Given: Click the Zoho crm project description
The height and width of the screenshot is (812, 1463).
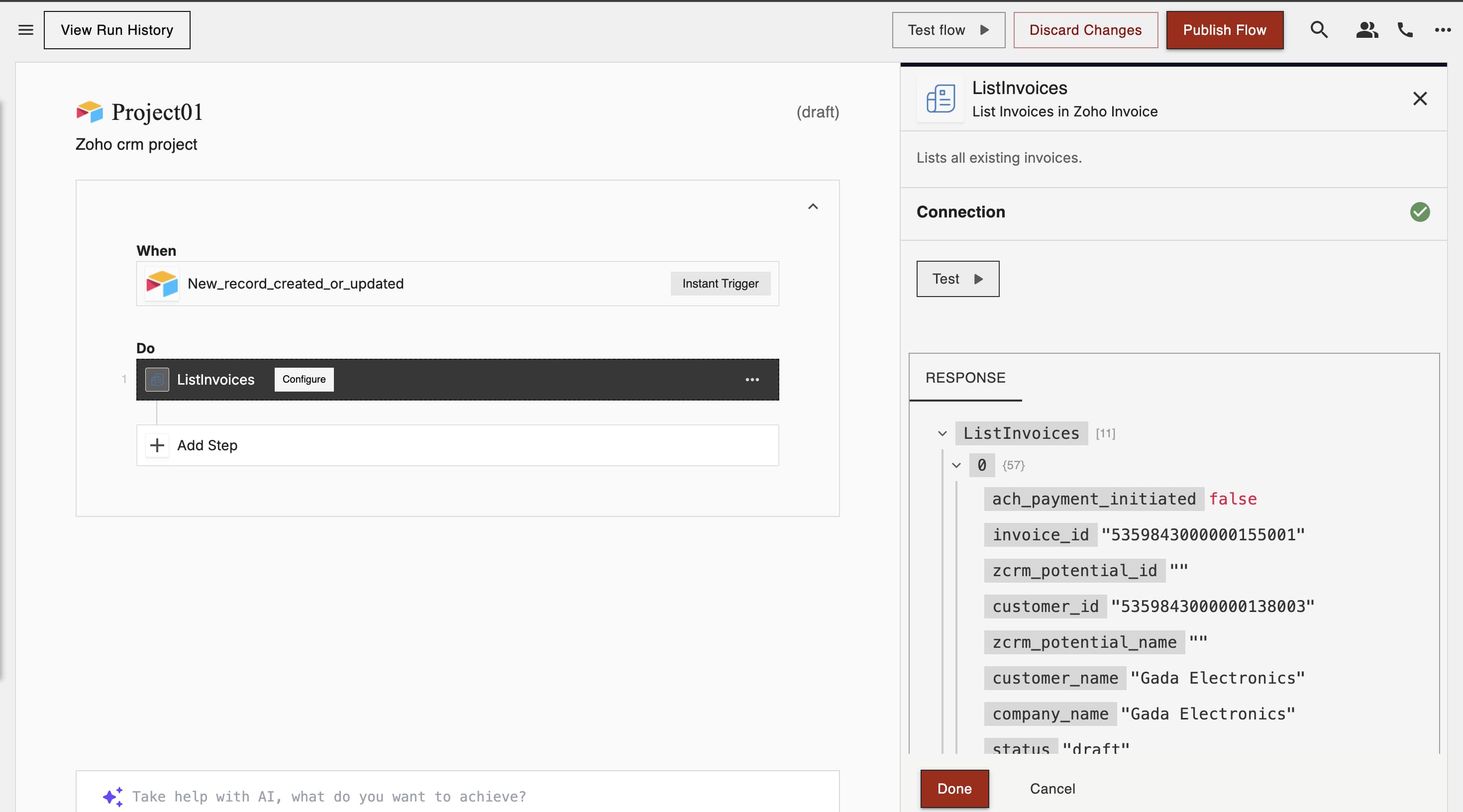Looking at the screenshot, I should [x=136, y=144].
